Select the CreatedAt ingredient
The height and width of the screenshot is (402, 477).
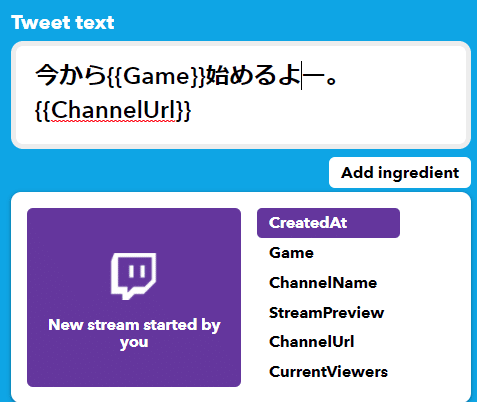328,223
